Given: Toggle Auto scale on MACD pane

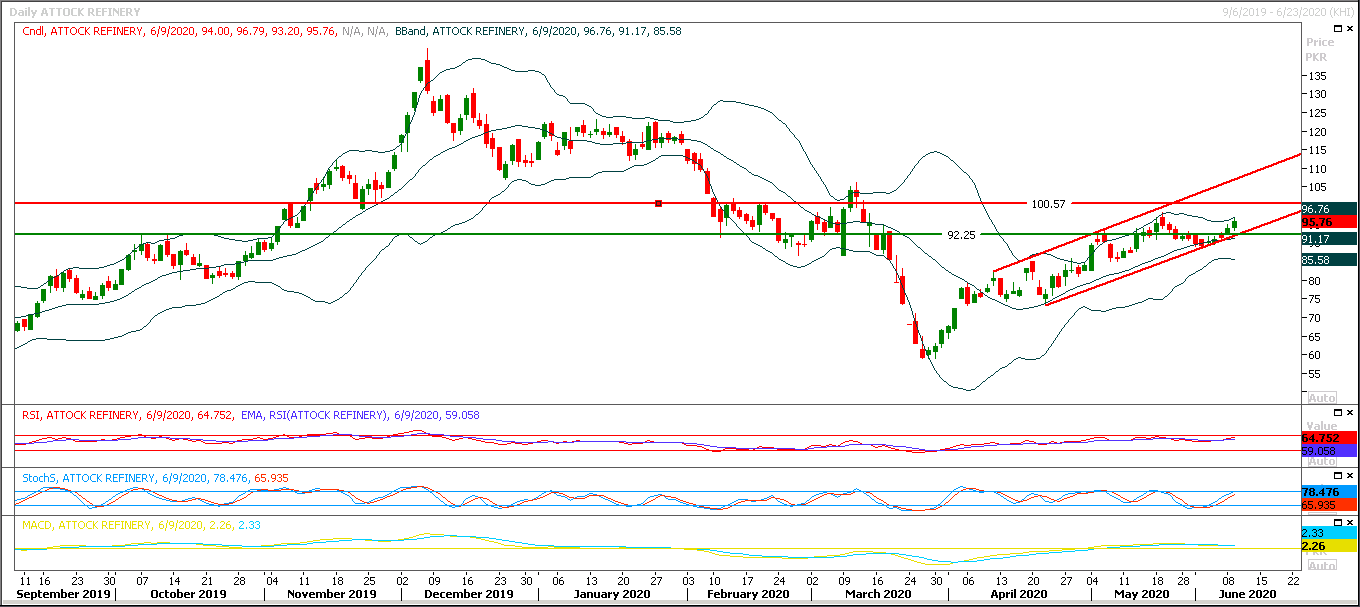Looking at the screenshot, I should point(1321,565).
